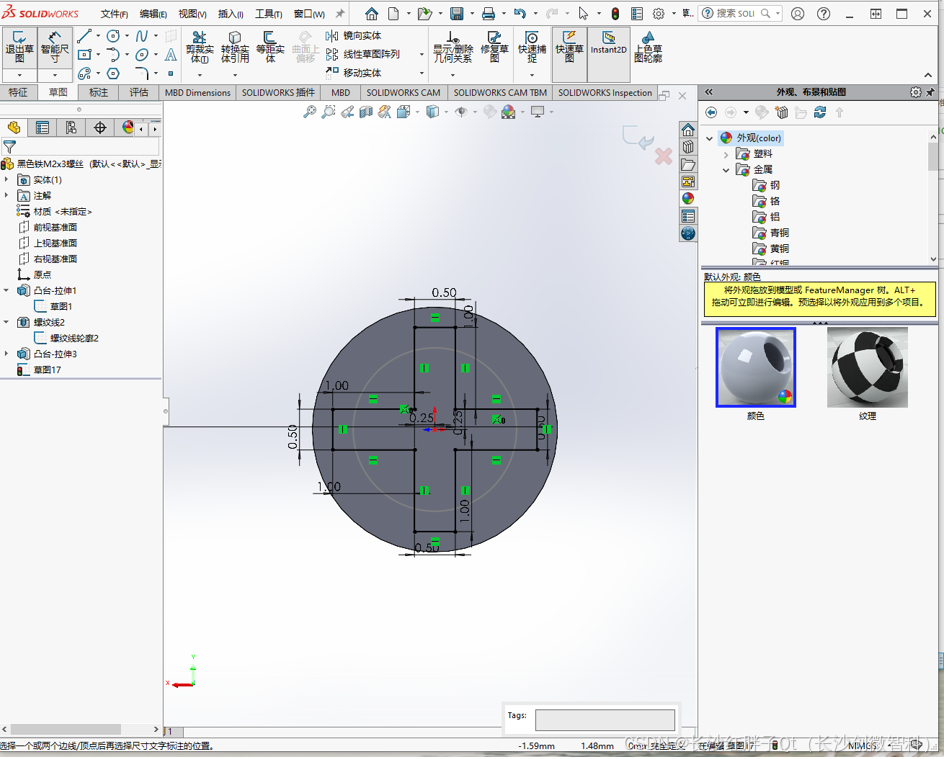Image resolution: width=944 pixels, height=759 pixels.
Task: Collapse the 金属 appearance folder
Action: pos(725,170)
